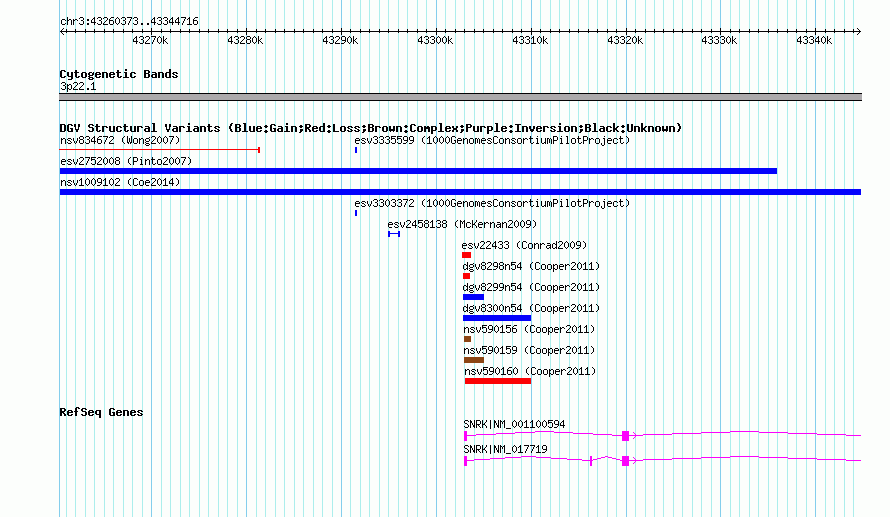890x517 pixels.
Task: Select the blue nsv1009102 gain bar
Action: point(460,192)
